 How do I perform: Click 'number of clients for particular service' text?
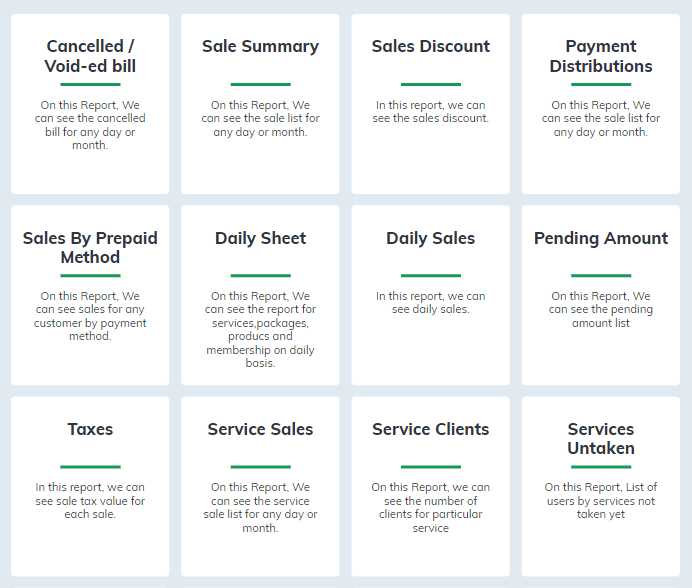coord(430,508)
